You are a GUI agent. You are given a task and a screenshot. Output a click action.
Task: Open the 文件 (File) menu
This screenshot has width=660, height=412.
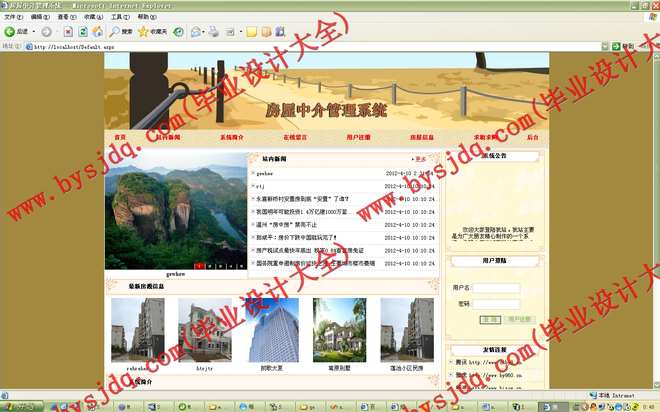point(12,17)
